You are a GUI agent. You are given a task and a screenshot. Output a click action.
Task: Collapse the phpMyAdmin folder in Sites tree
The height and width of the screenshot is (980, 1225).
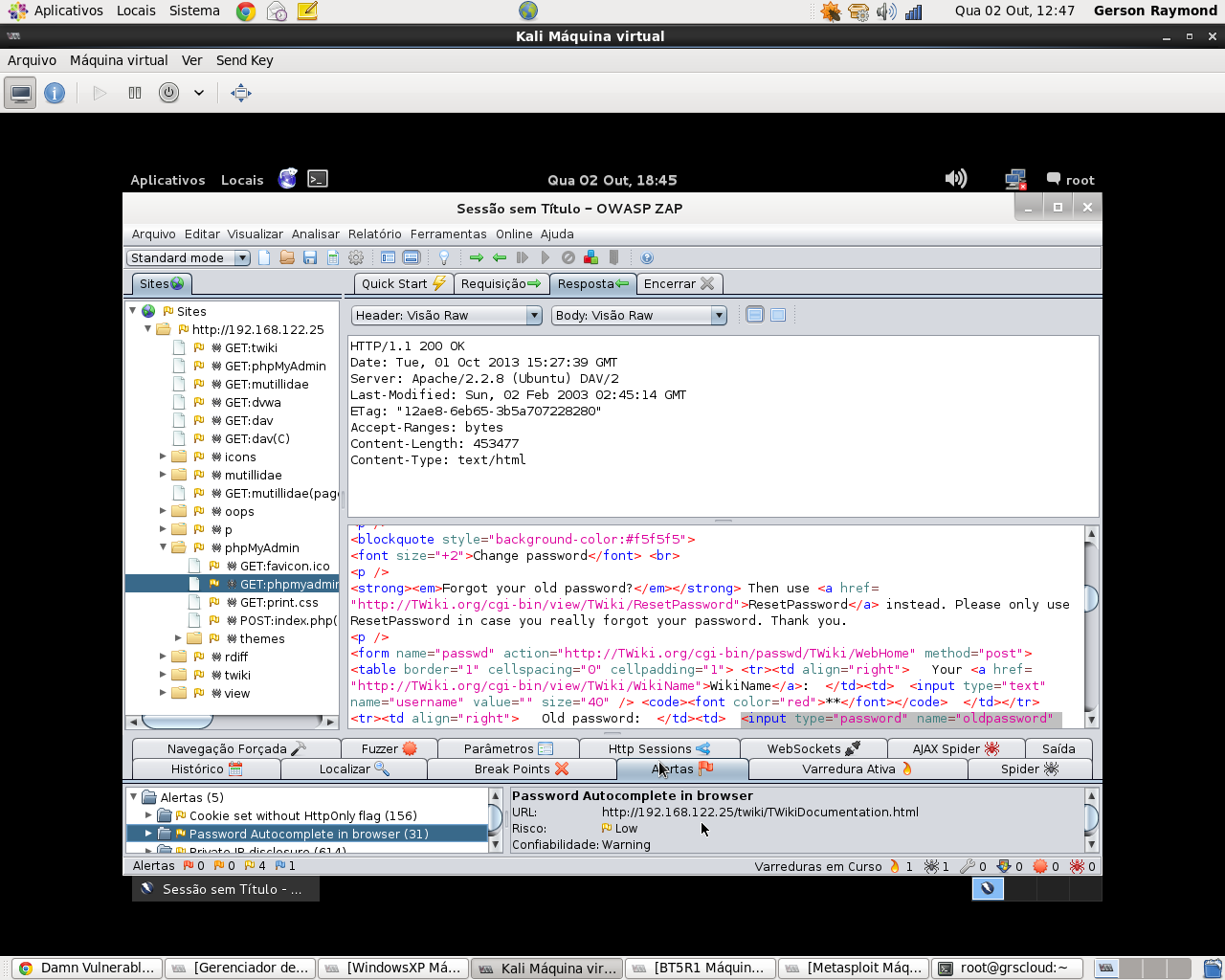click(x=163, y=547)
